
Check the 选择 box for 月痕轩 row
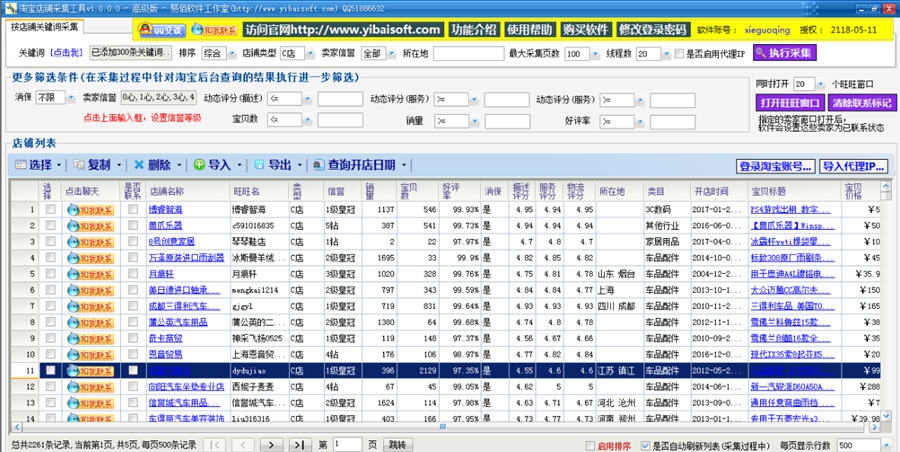point(51,274)
